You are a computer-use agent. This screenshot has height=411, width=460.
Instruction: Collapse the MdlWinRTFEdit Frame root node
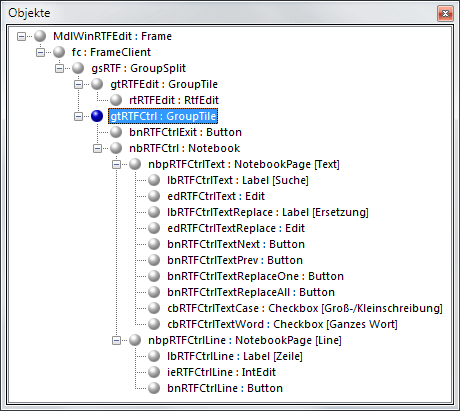coord(21,36)
